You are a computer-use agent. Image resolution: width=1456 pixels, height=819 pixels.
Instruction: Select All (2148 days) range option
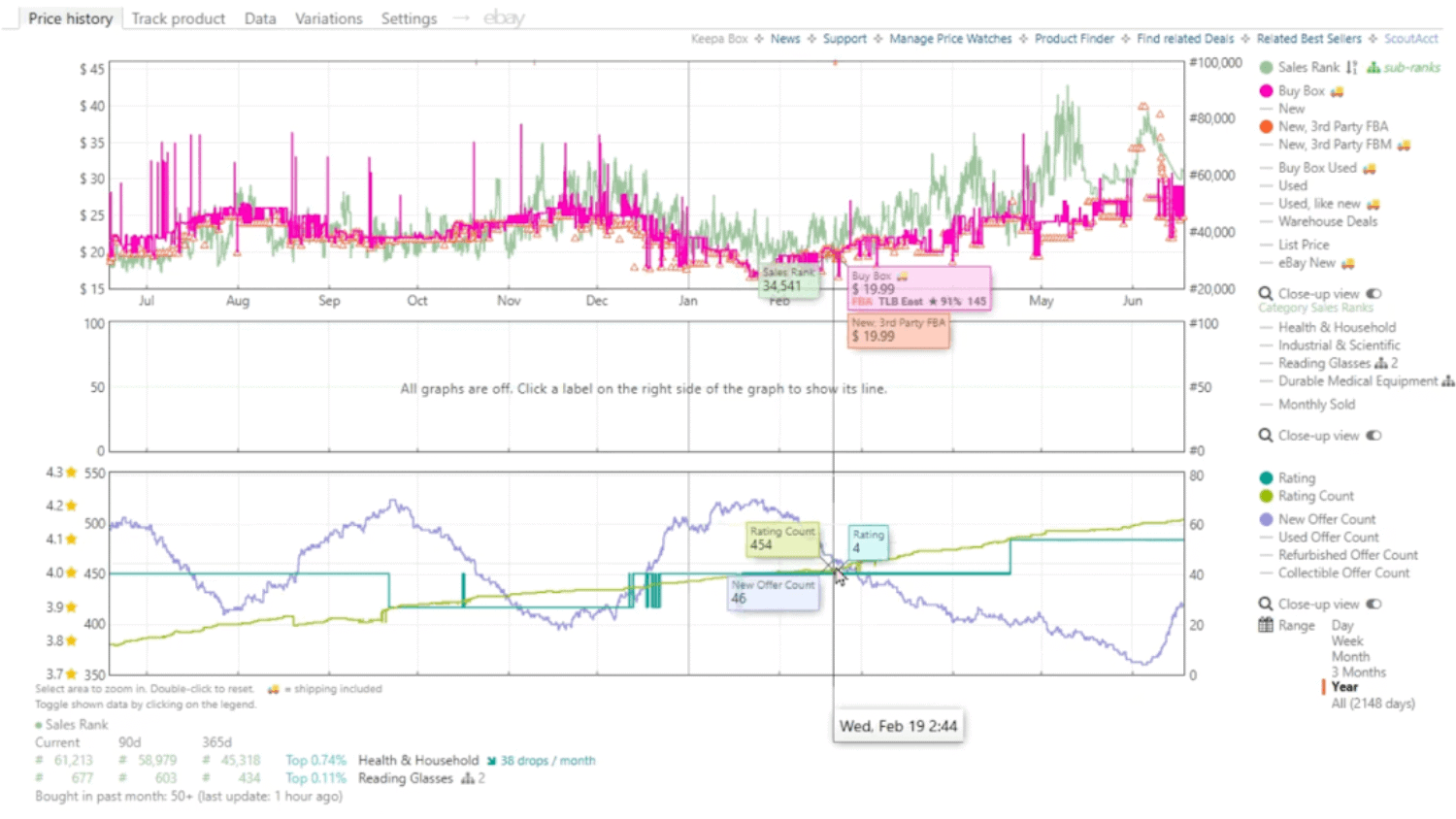[1372, 704]
